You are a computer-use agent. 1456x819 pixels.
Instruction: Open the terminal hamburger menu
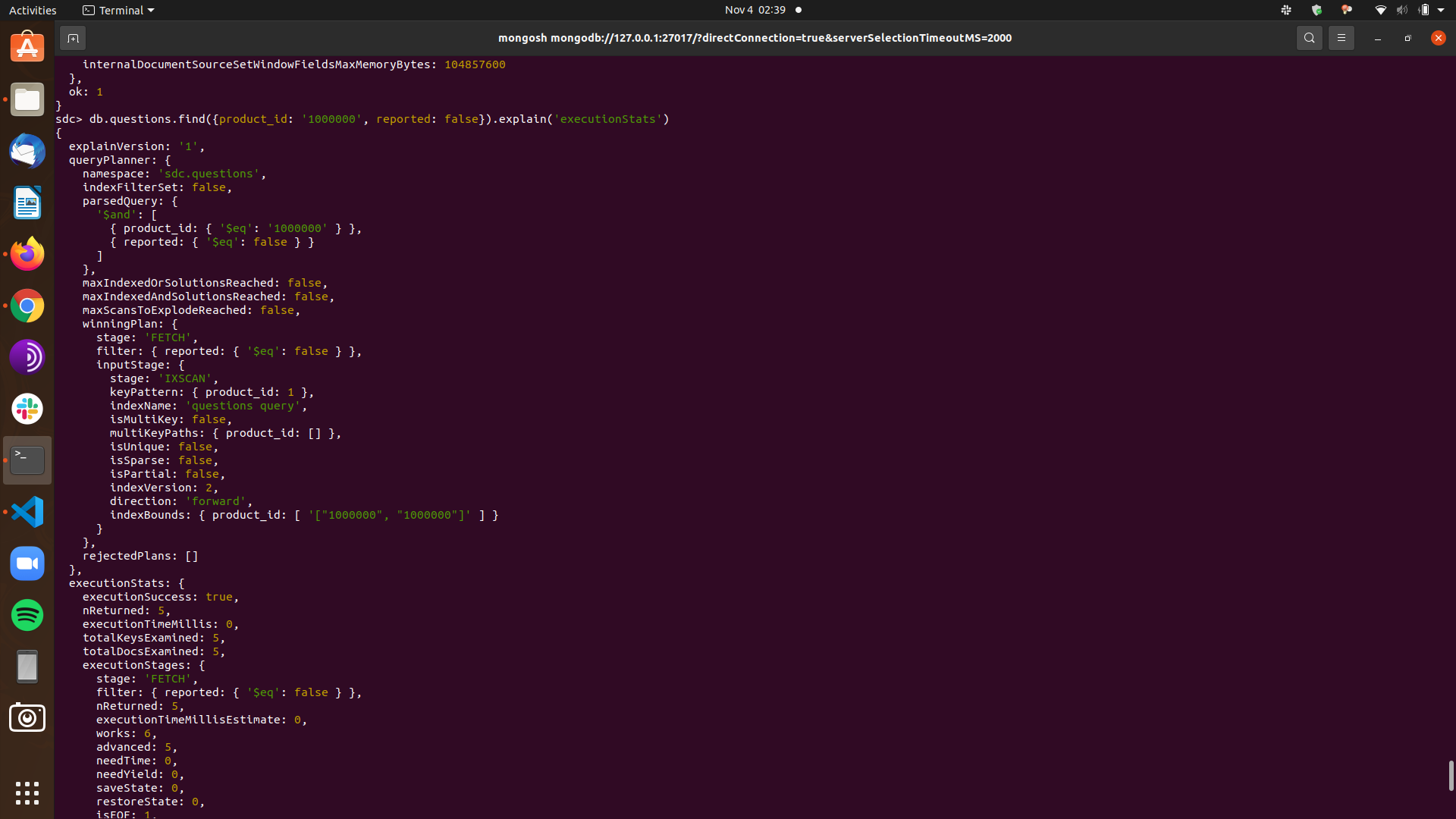click(x=1341, y=38)
